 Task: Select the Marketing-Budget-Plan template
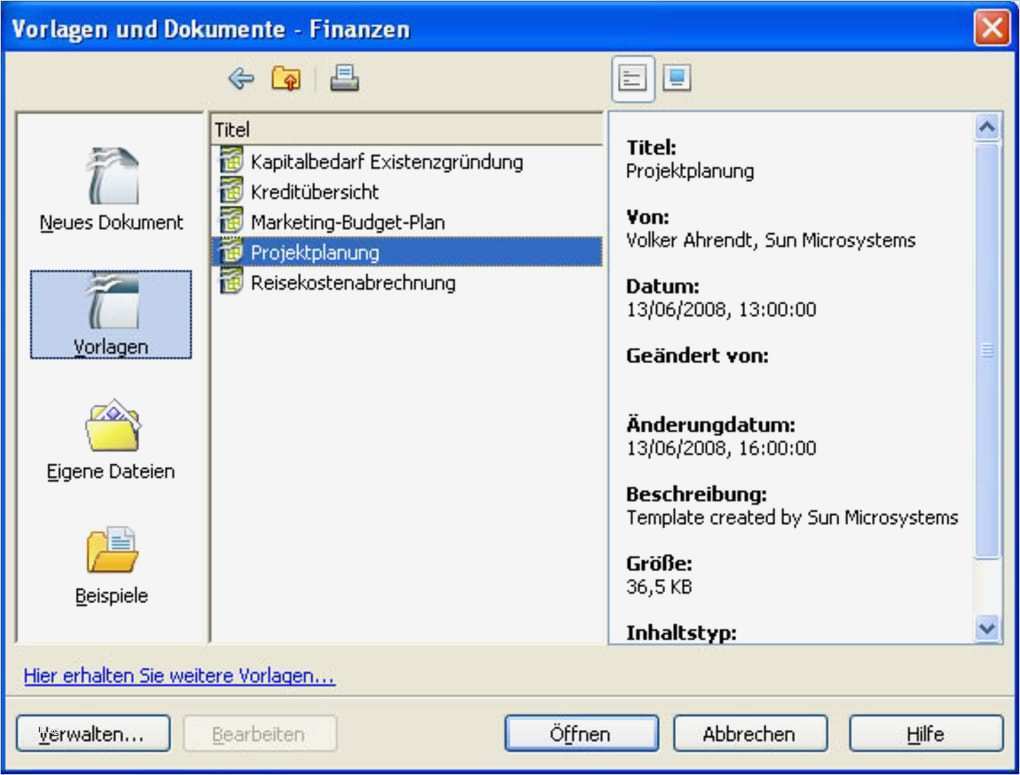click(347, 222)
